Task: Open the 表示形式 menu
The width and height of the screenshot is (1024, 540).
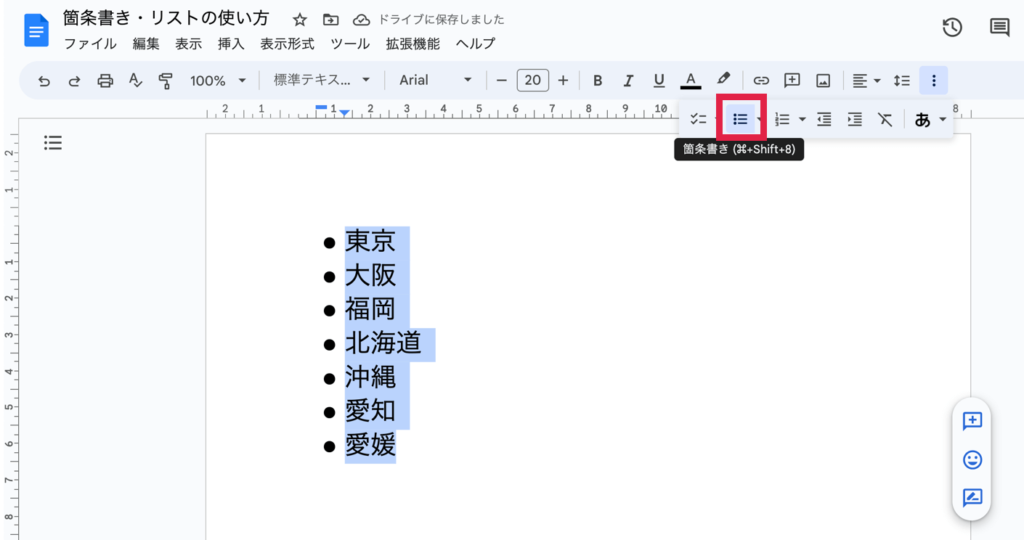Action: (x=287, y=44)
